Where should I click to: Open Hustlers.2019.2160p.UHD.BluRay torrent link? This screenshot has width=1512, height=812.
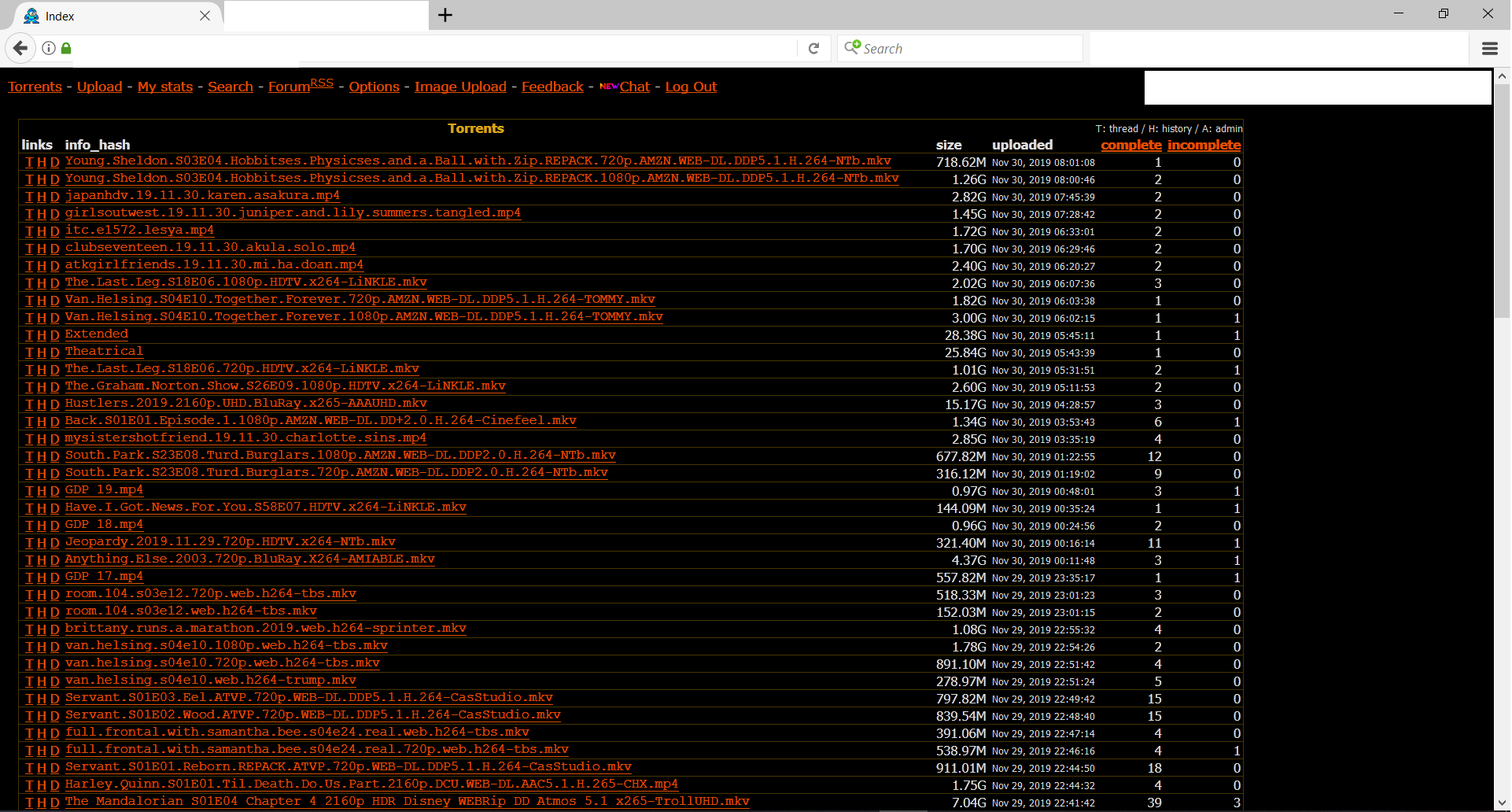point(245,404)
